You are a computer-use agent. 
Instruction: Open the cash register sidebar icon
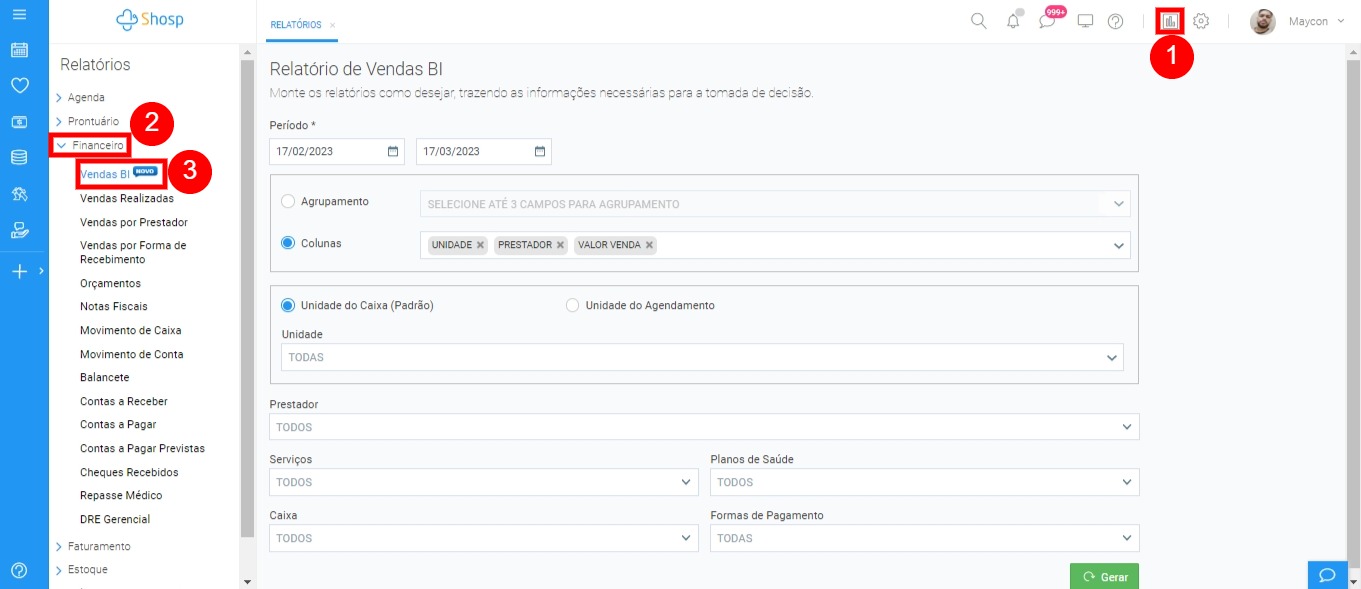click(x=19, y=122)
